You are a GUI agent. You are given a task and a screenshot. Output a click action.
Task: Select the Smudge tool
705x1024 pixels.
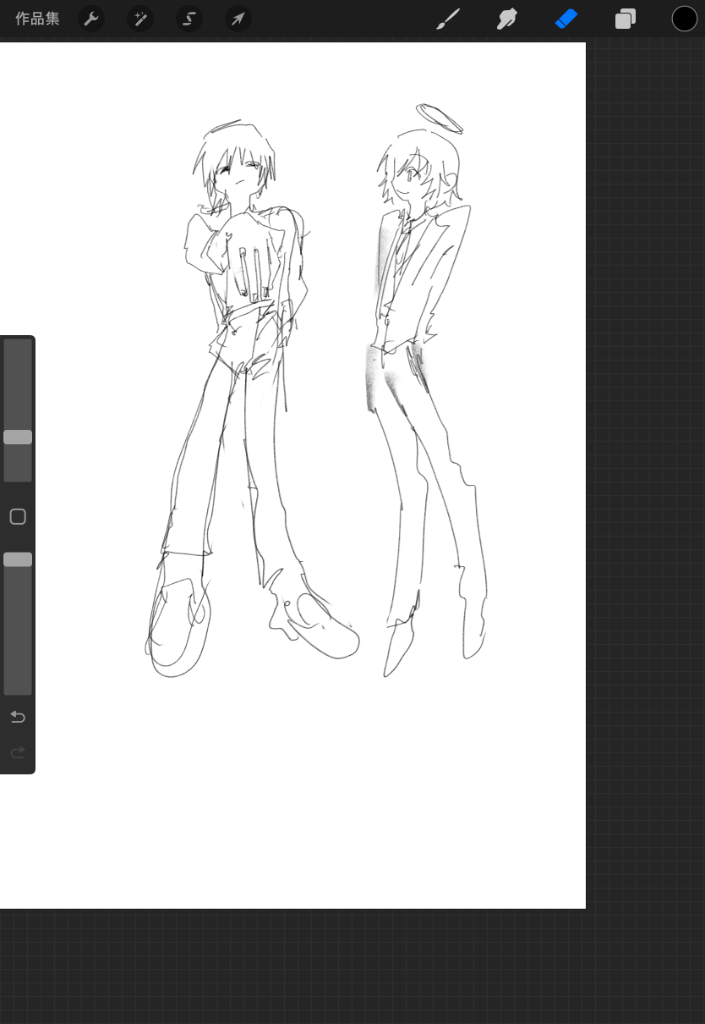[x=507, y=19]
